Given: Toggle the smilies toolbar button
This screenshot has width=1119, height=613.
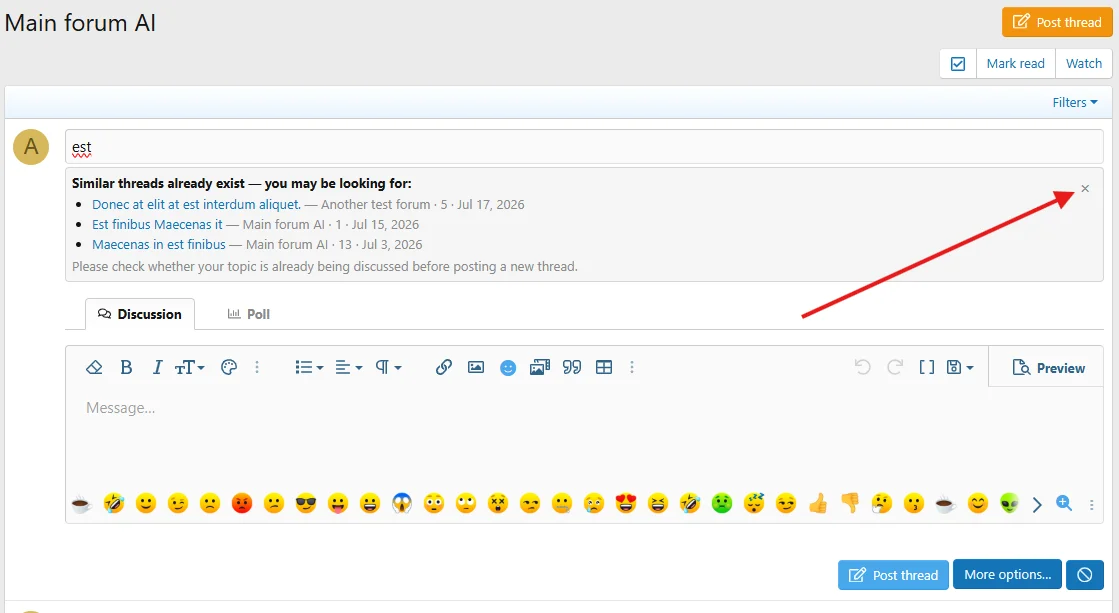Looking at the screenshot, I should point(508,368).
